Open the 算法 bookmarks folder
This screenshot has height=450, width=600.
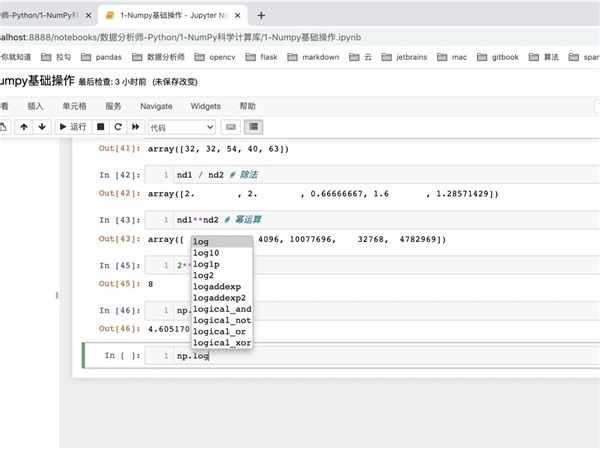coord(544,57)
